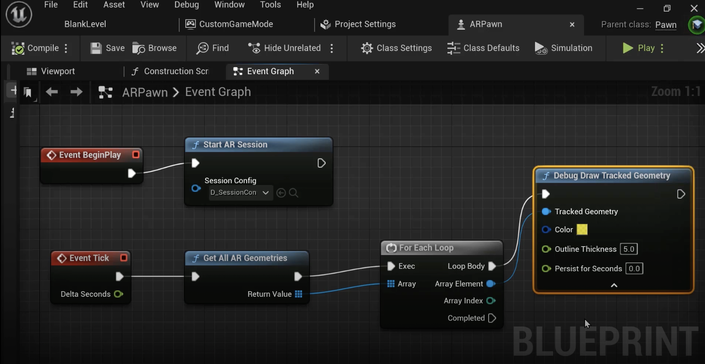Browse to asset in Content Browser
Viewport: 705px width, 364px height.
pos(154,48)
